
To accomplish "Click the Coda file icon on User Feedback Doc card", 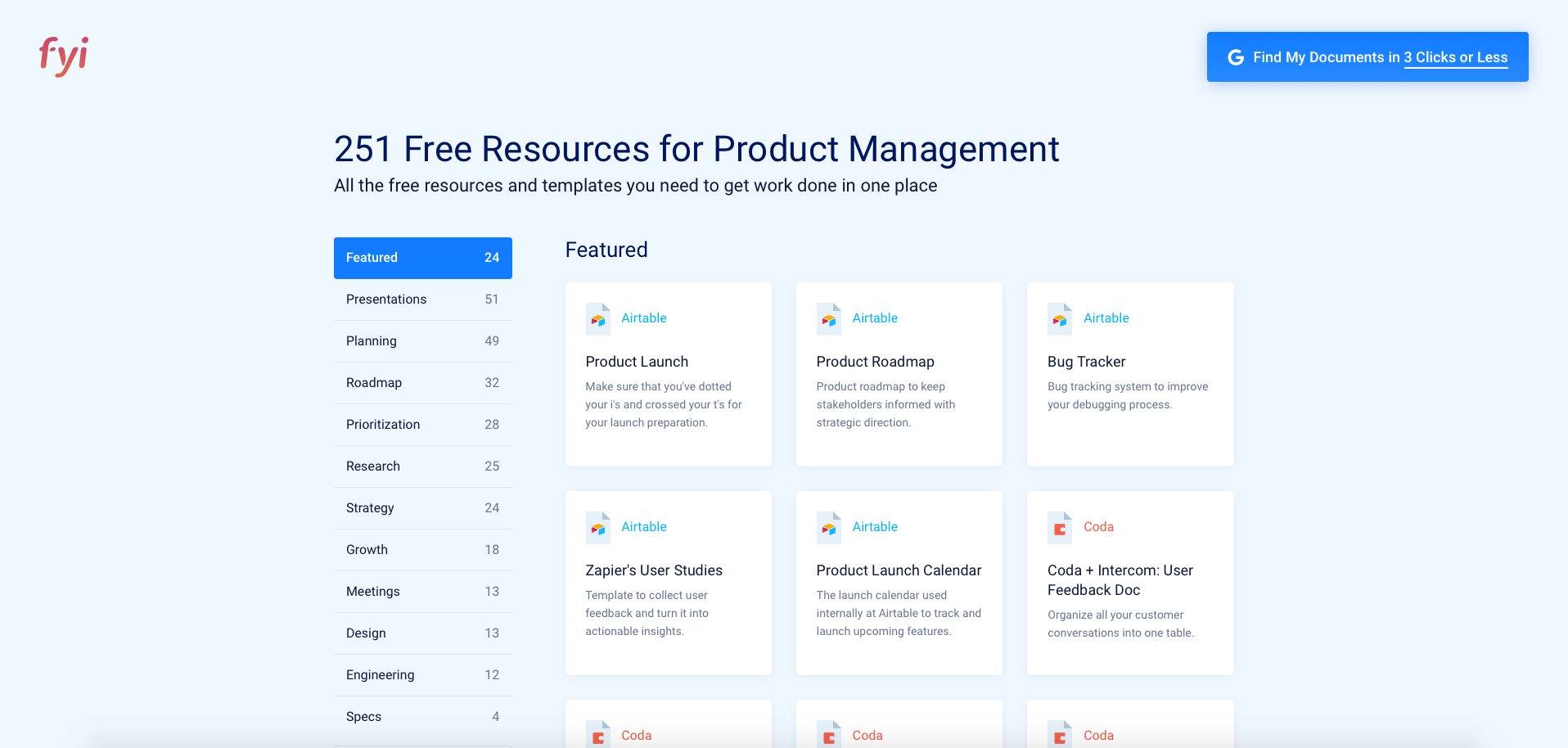I will 1060,528.
